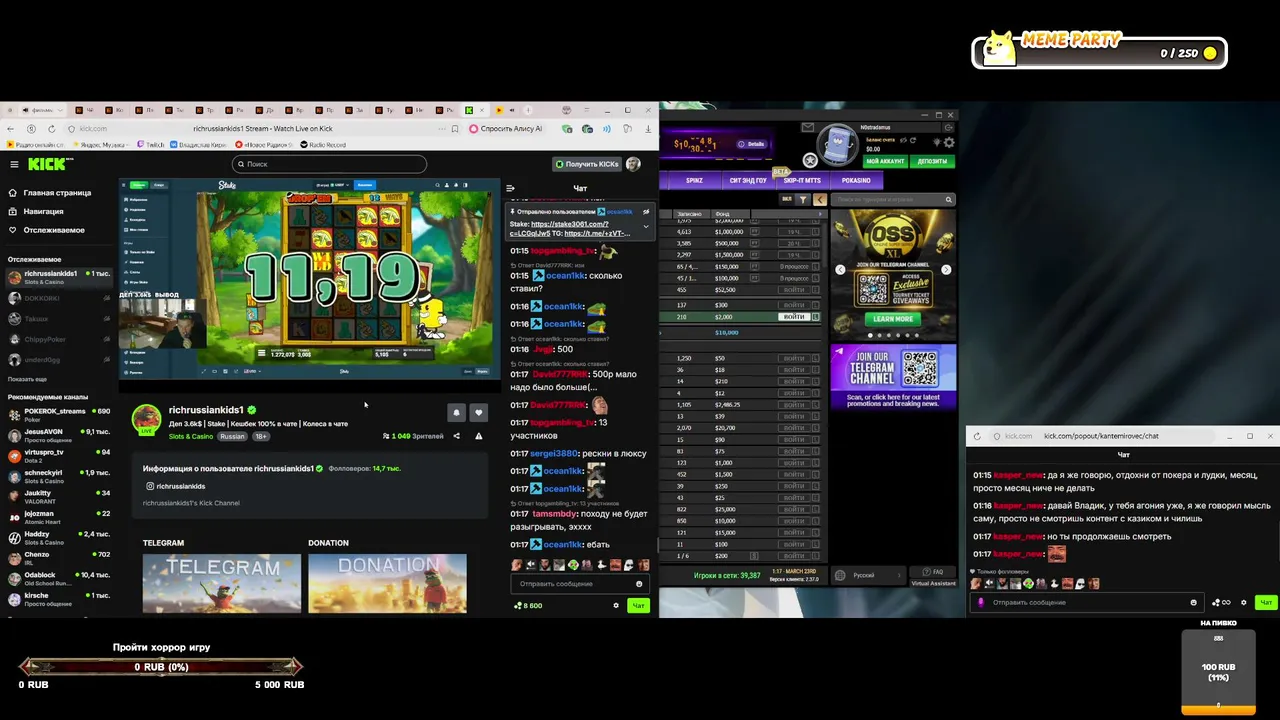
Task: Open the DONATION panel banner
Action: (x=387, y=582)
